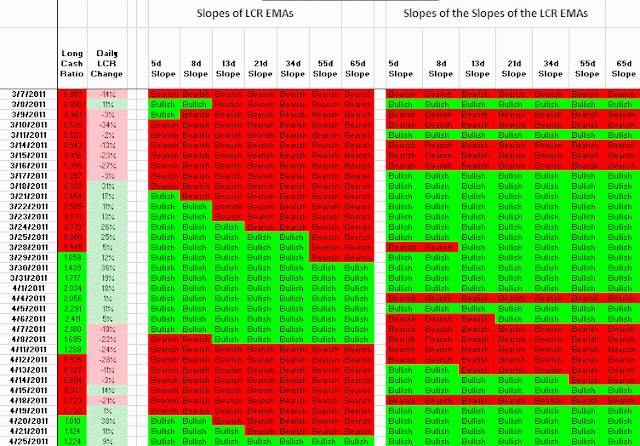Click the 3/8/2011 Bullish cell in 8d Slope
This screenshot has height=446, width=640.
point(196,104)
